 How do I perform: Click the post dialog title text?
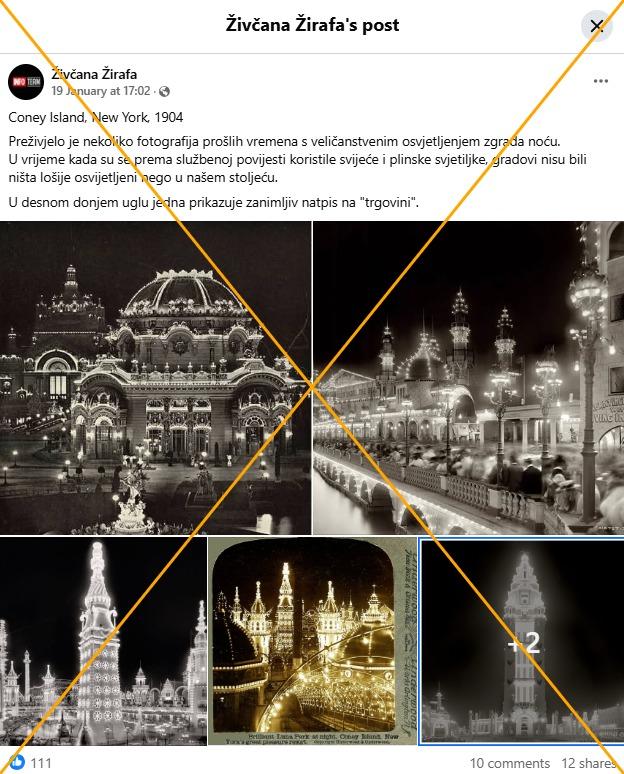[x=312, y=25]
